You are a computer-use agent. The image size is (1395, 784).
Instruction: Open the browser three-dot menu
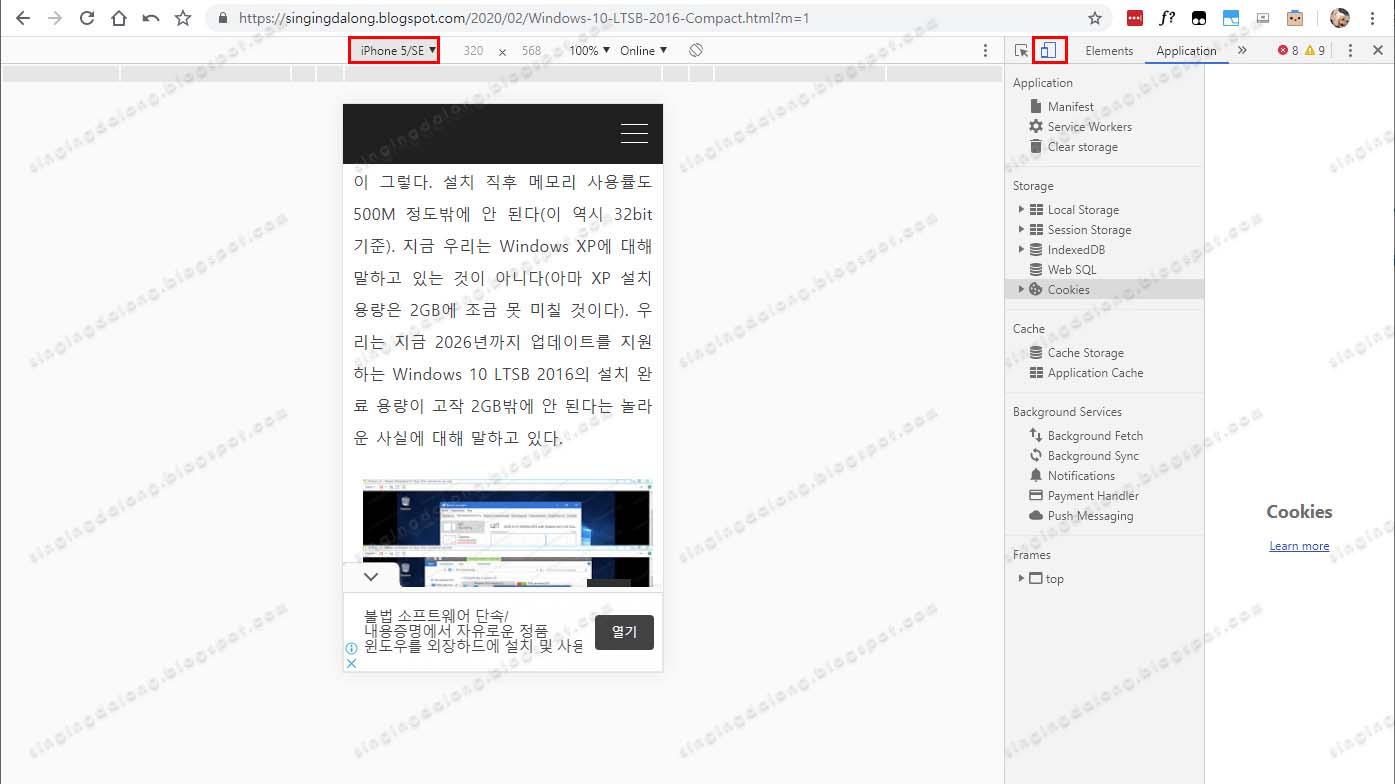coord(1375,18)
